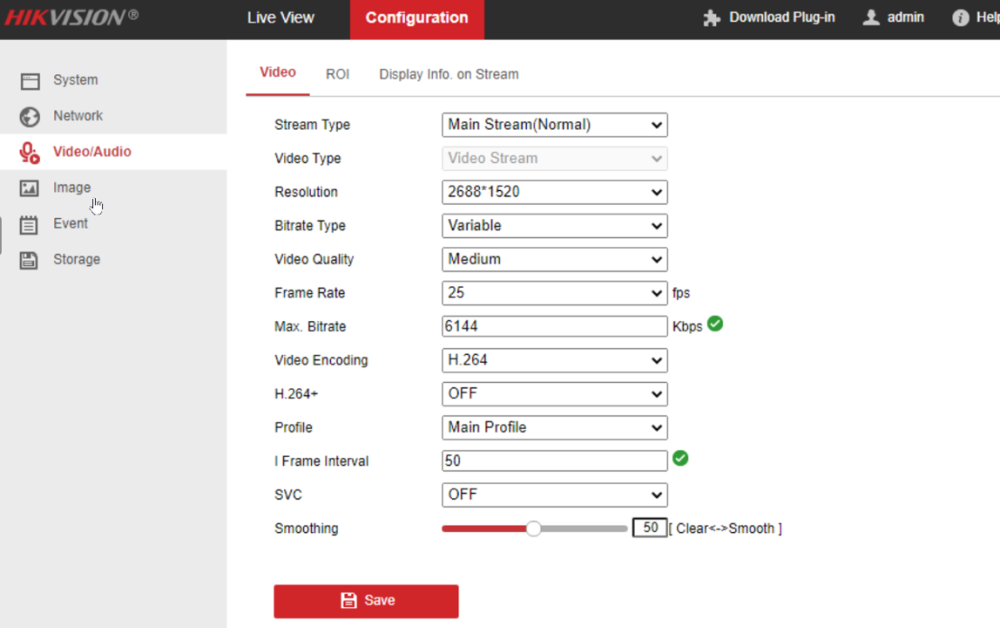
Task: Click the [ Clear<->Smooth ] label
Action: tap(725, 529)
